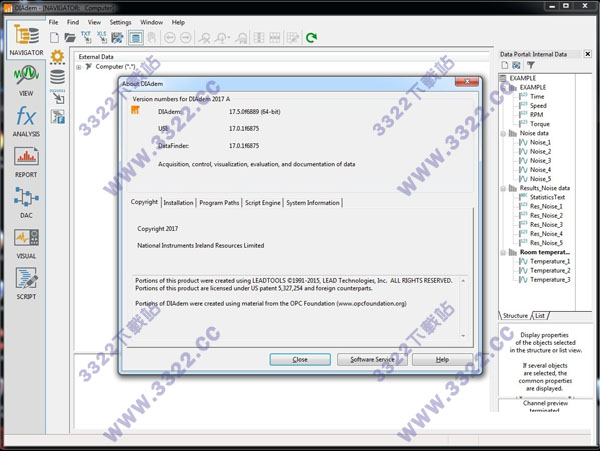Collapse the Room temperature group

[503, 252]
